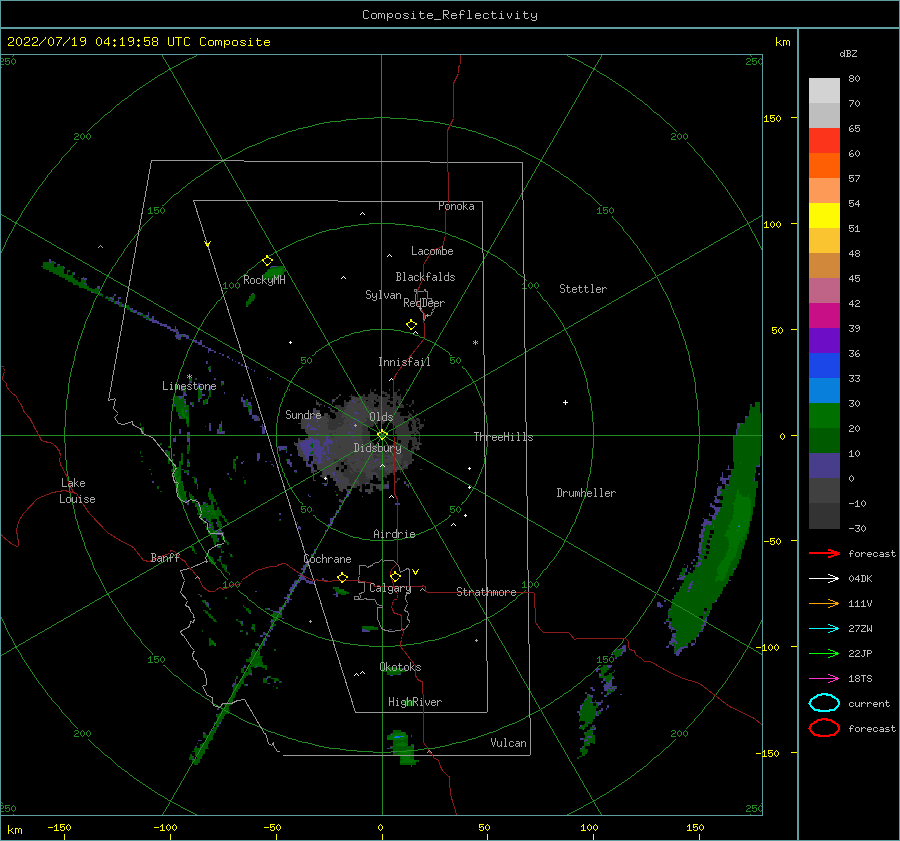The width and height of the screenshot is (900, 841).
Task: Click the Banff town label
Action: (x=165, y=557)
